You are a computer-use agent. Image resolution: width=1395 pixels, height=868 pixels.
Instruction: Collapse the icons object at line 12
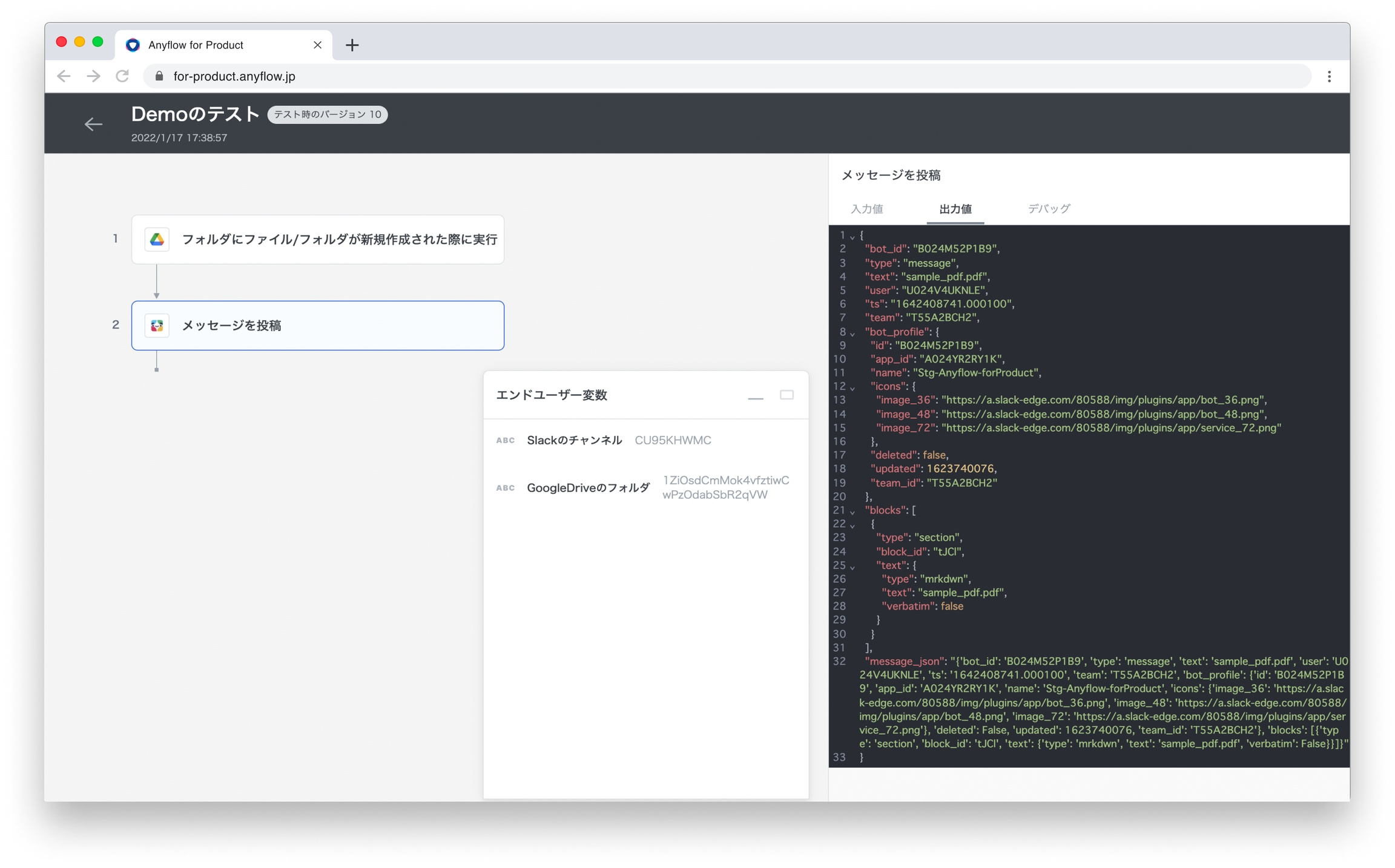pos(852,388)
